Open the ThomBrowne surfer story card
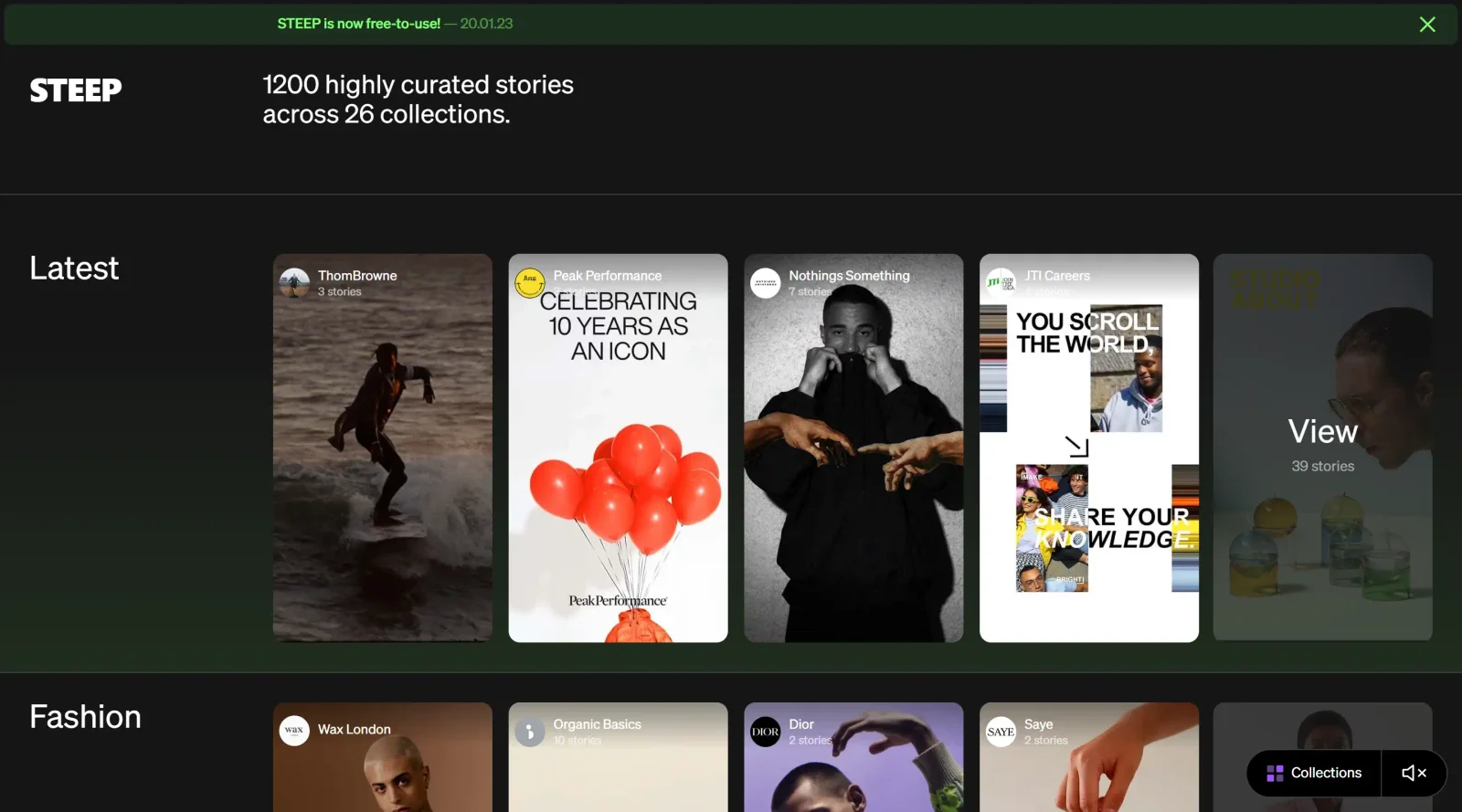 click(383, 448)
